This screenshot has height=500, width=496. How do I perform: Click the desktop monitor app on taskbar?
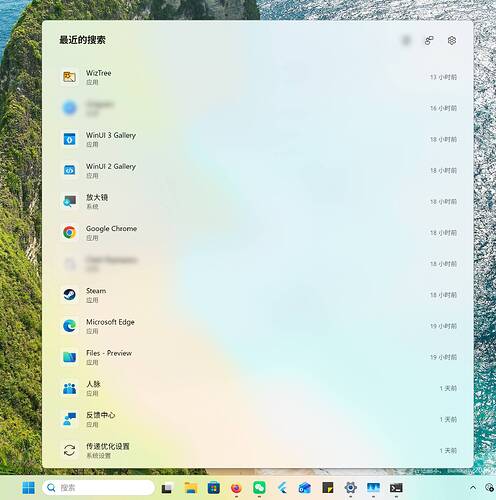click(x=373, y=488)
